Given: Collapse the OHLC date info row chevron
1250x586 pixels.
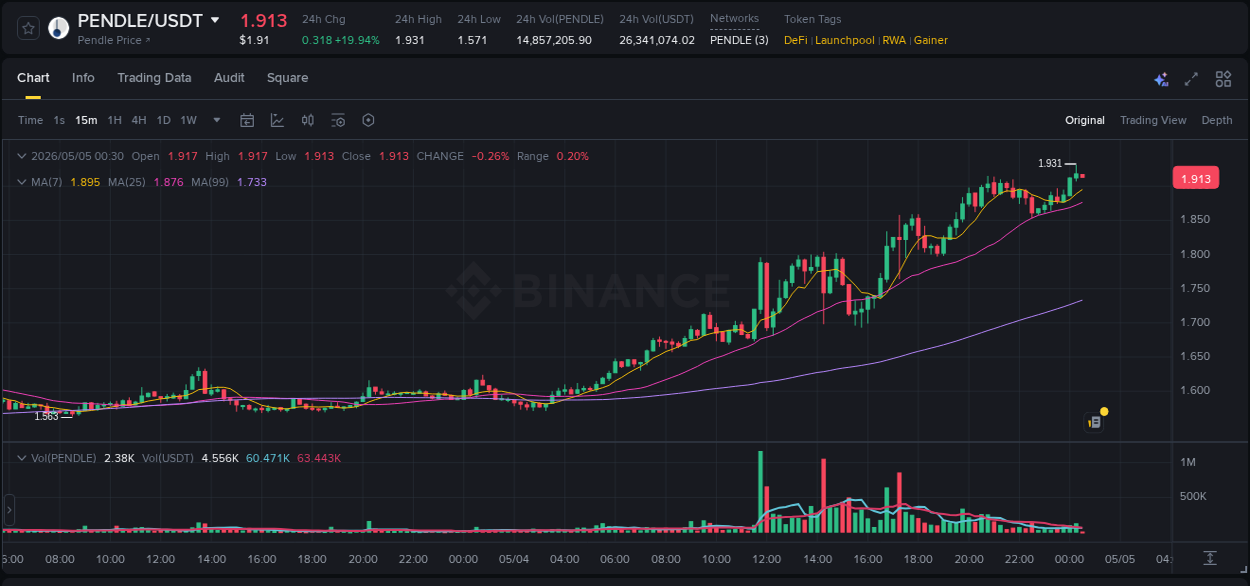Looking at the screenshot, I should 22,156.
